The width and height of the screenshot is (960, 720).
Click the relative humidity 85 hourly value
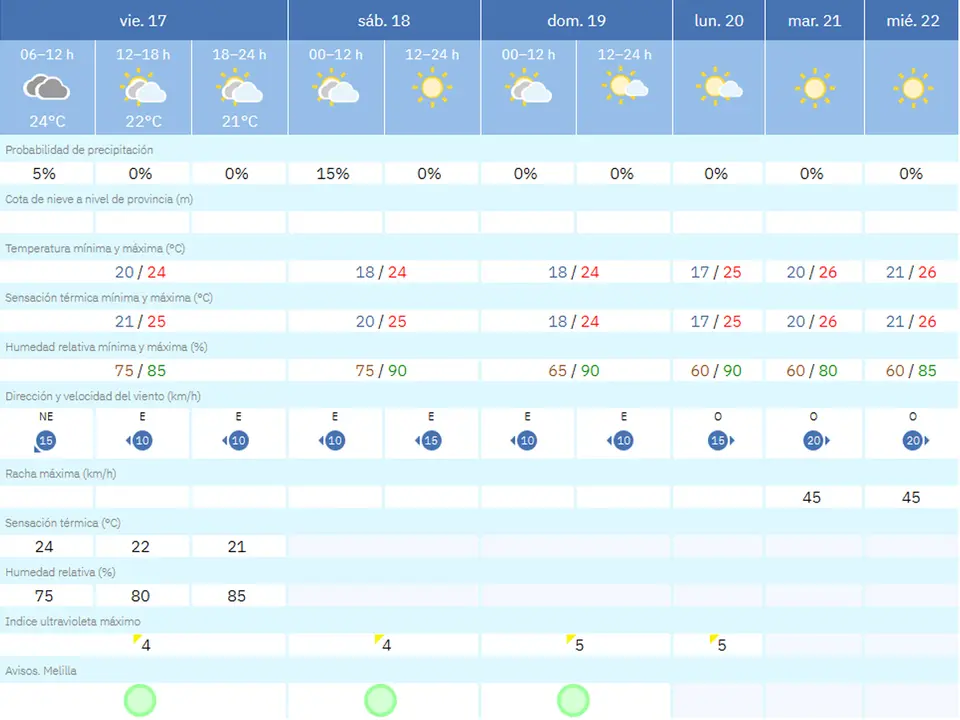point(236,596)
